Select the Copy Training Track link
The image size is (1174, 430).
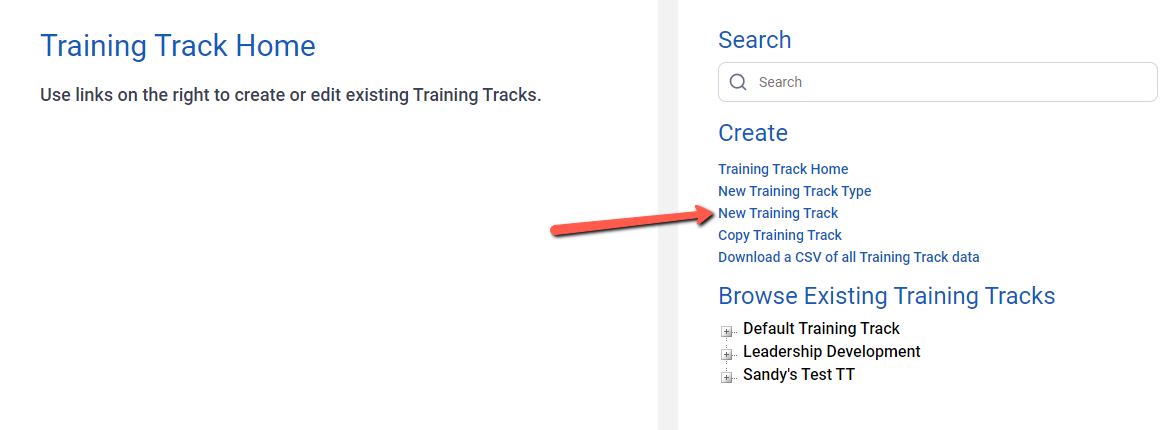pyautogui.click(x=779, y=234)
